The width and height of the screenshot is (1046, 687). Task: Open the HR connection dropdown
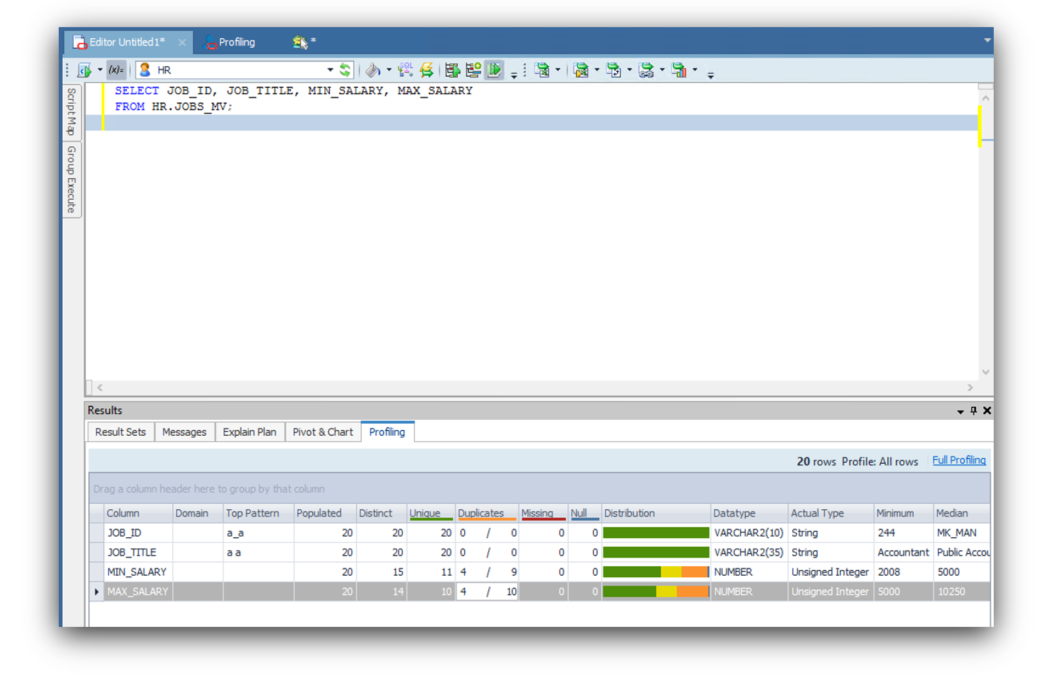tap(330, 70)
